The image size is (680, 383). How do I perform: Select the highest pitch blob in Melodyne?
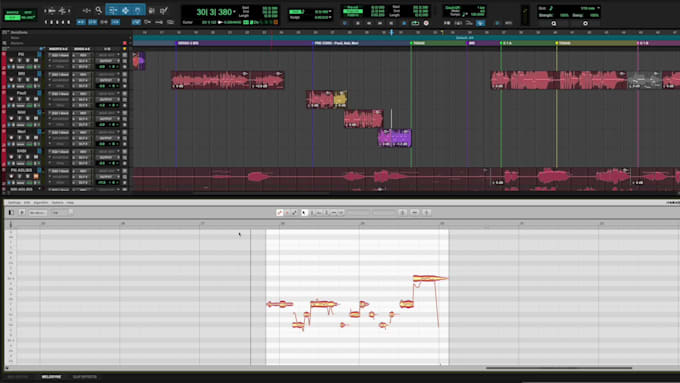click(429, 278)
